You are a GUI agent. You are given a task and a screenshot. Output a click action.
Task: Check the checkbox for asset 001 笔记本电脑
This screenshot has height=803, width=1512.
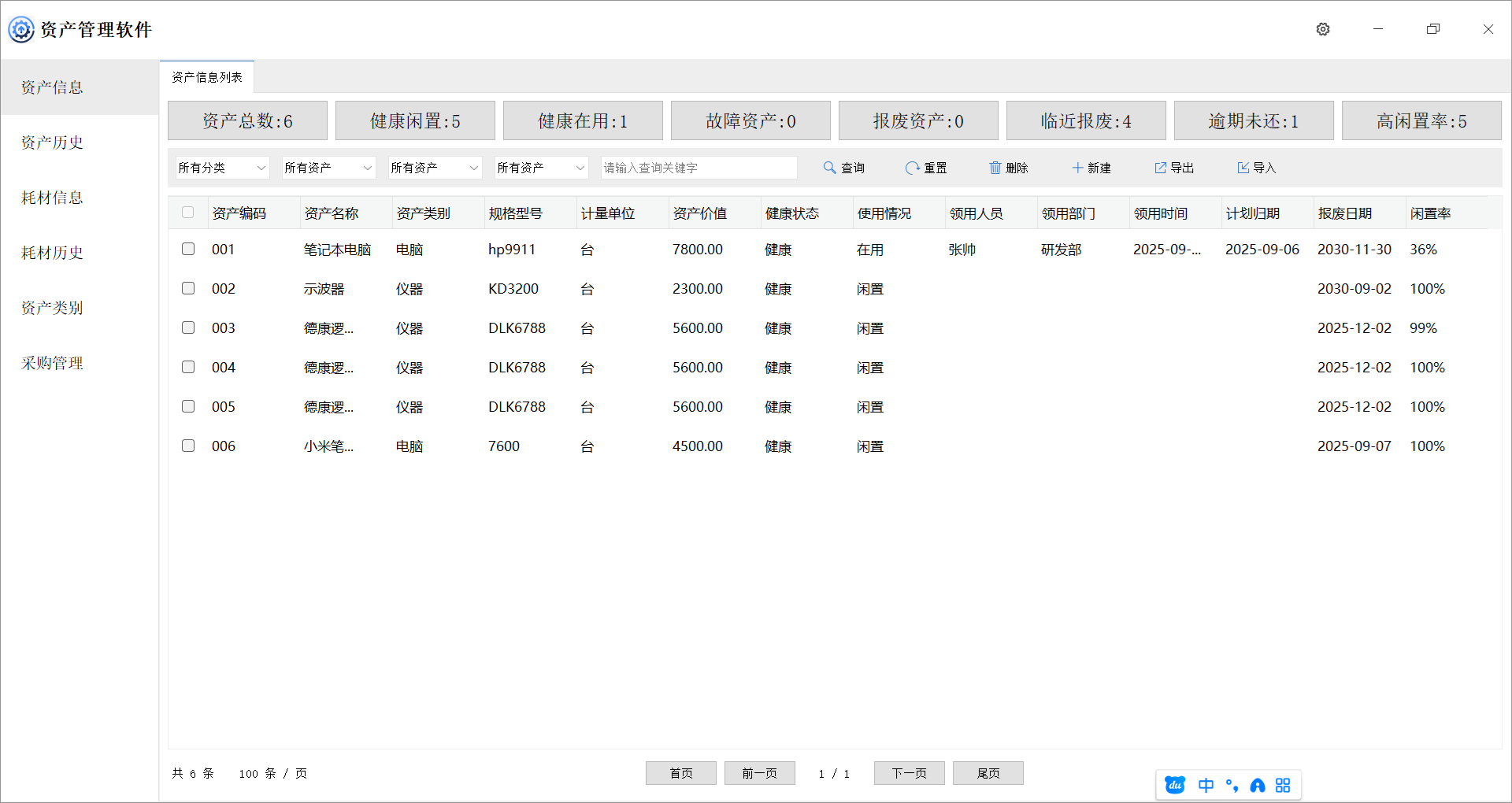[187, 249]
